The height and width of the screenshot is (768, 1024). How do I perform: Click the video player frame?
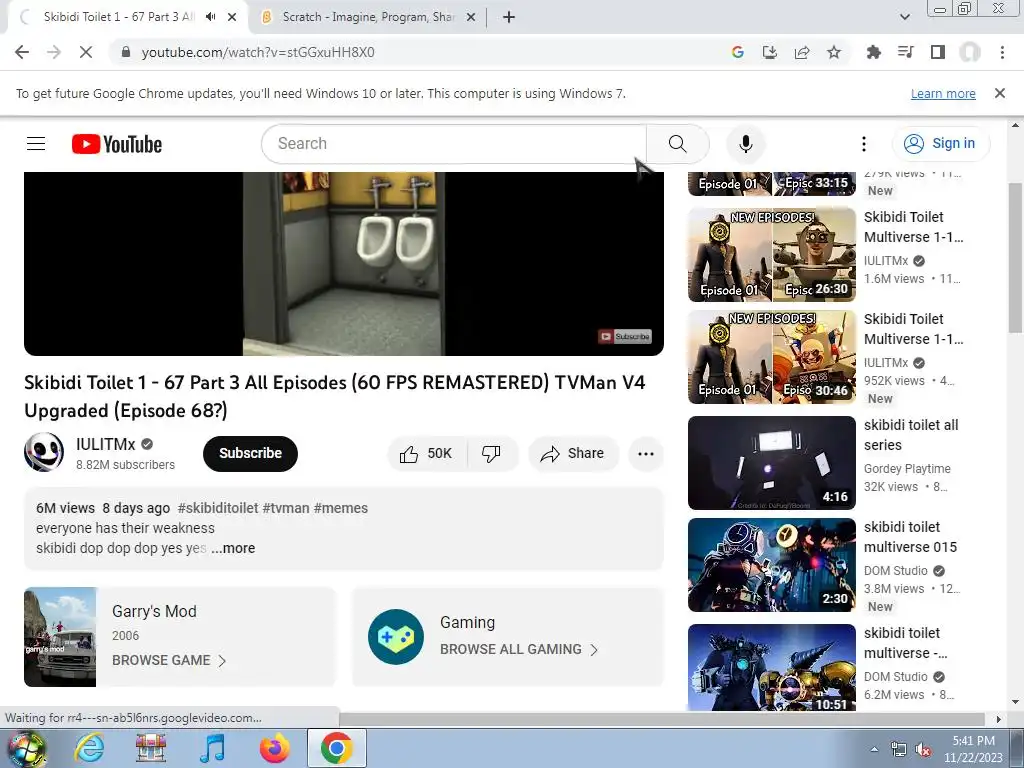pos(344,263)
